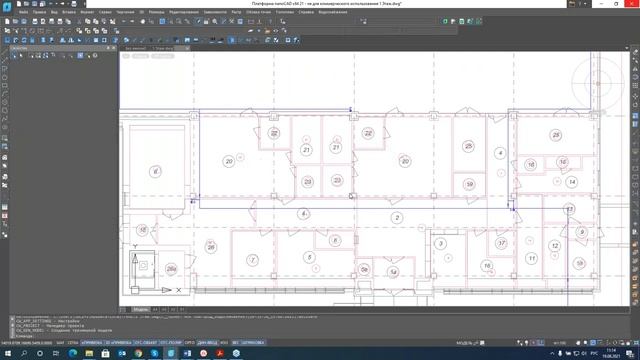Toggle оПРИВЯЗКА object snap in status bar
Image resolution: width=640 pixels, height=360 pixels.
92,343
